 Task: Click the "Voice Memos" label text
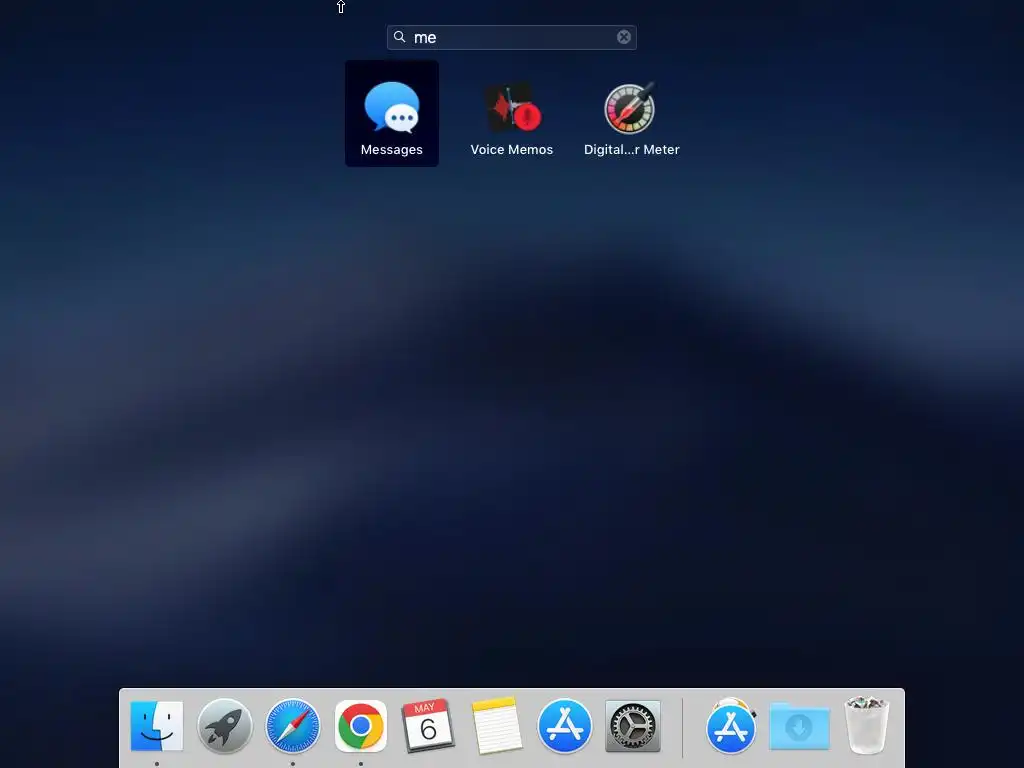[512, 150]
